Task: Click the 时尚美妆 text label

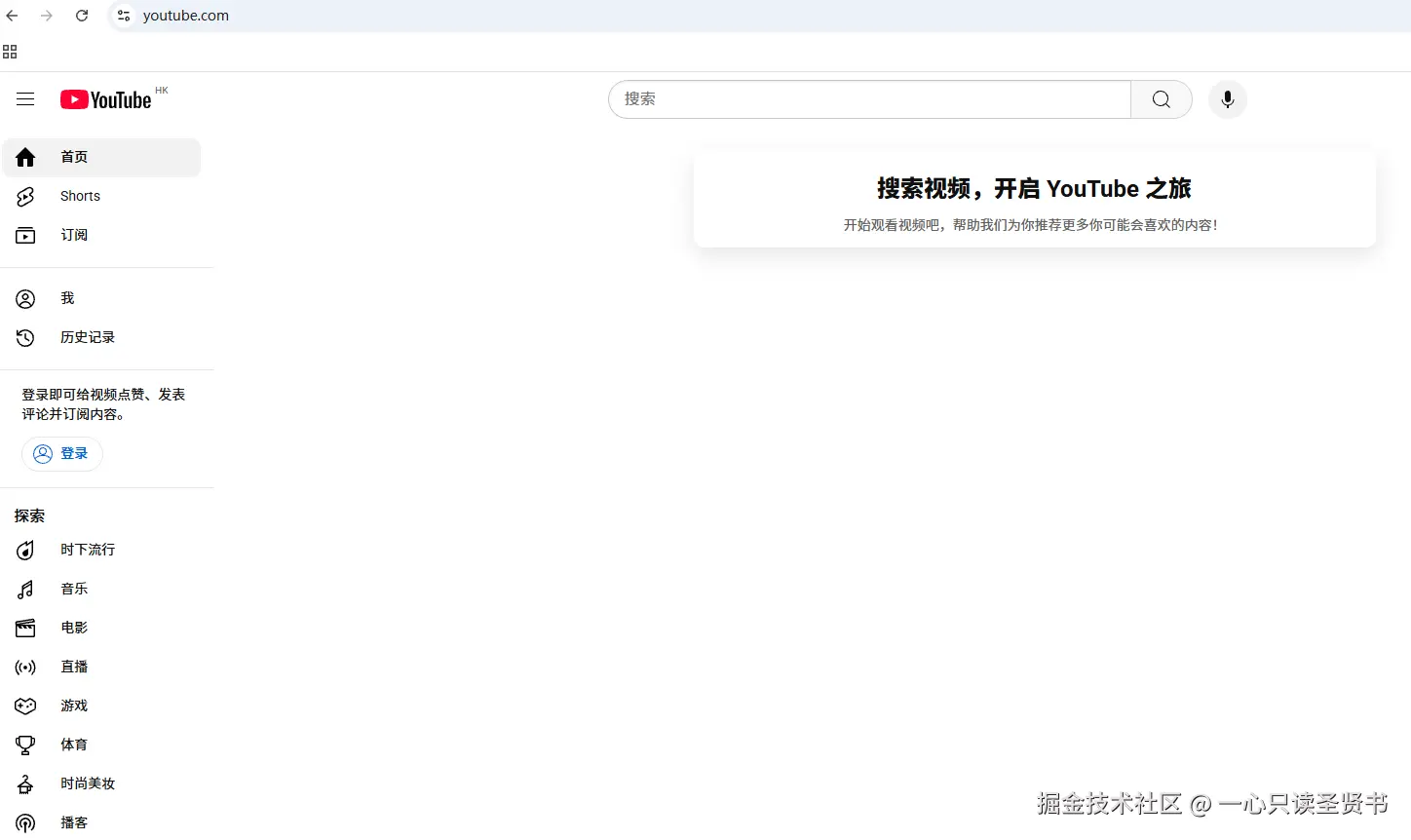Action: pyautogui.click(x=88, y=783)
